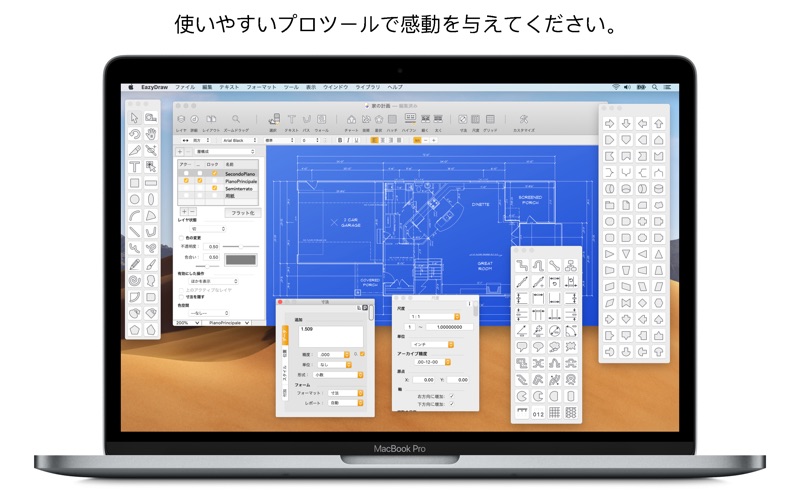Click the 1.509 text field in dimension panel

click(331, 336)
